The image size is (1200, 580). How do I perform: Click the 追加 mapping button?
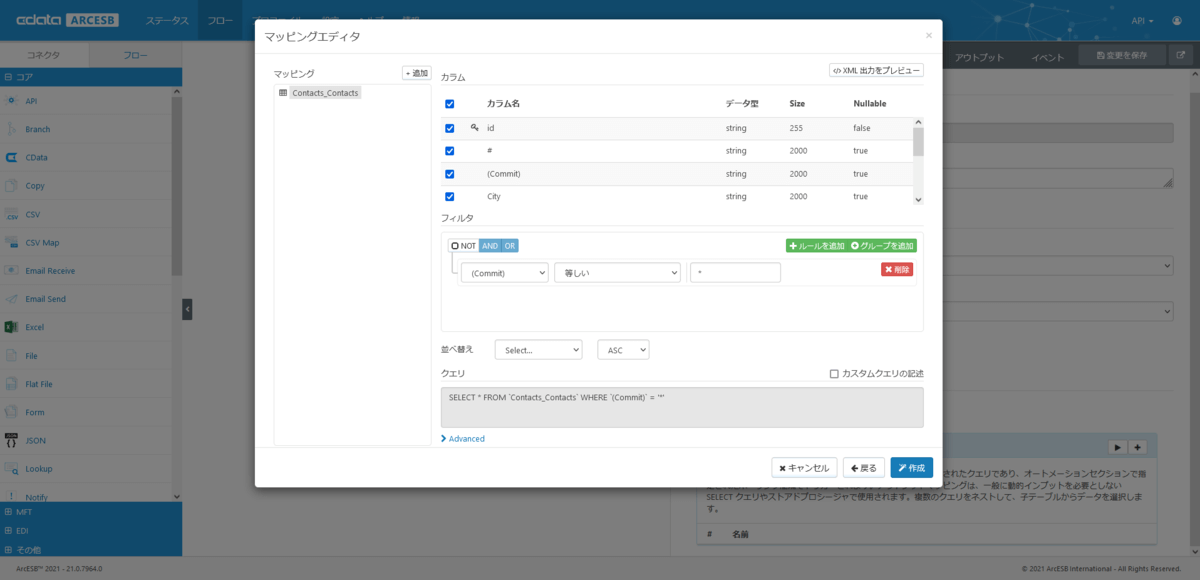(417, 73)
